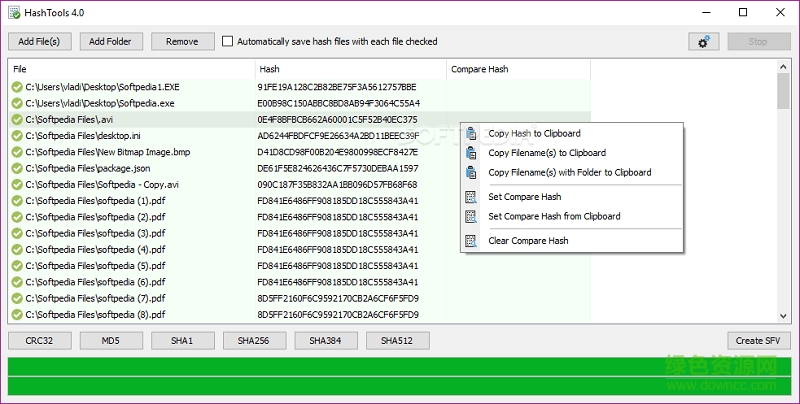Select file softpedia (6).pdf row
Viewport: 800px width, 404px height.
tap(299, 282)
